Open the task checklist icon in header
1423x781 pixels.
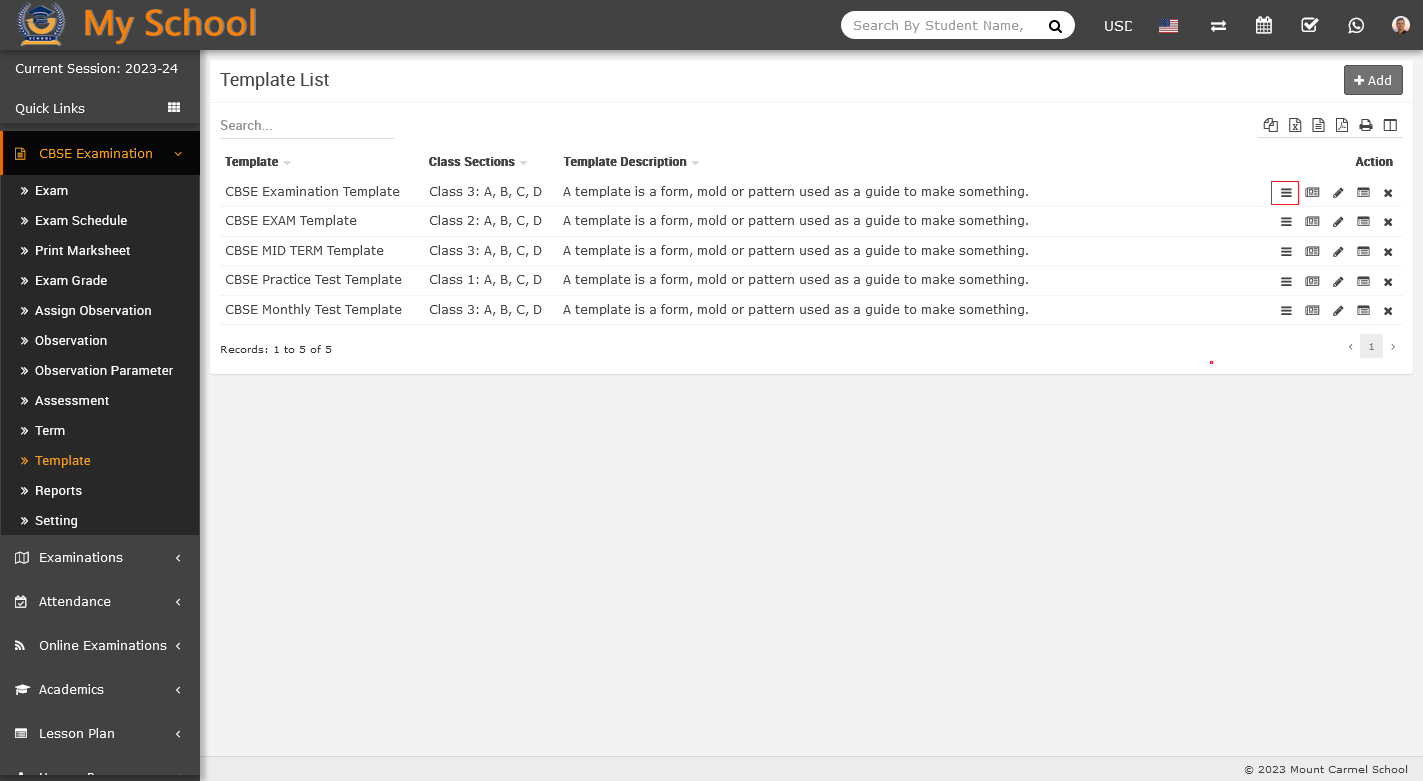click(x=1309, y=25)
